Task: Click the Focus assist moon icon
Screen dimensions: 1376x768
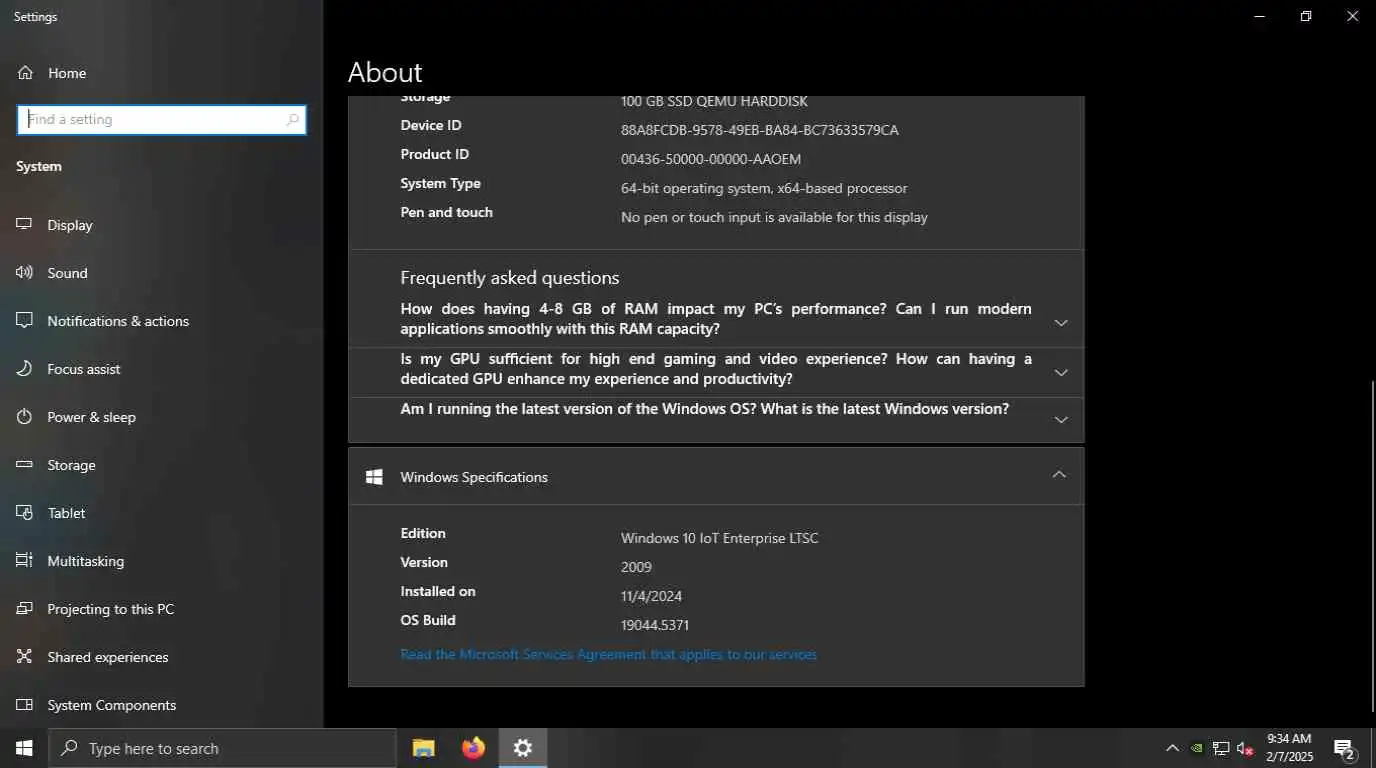Action: (x=25, y=369)
